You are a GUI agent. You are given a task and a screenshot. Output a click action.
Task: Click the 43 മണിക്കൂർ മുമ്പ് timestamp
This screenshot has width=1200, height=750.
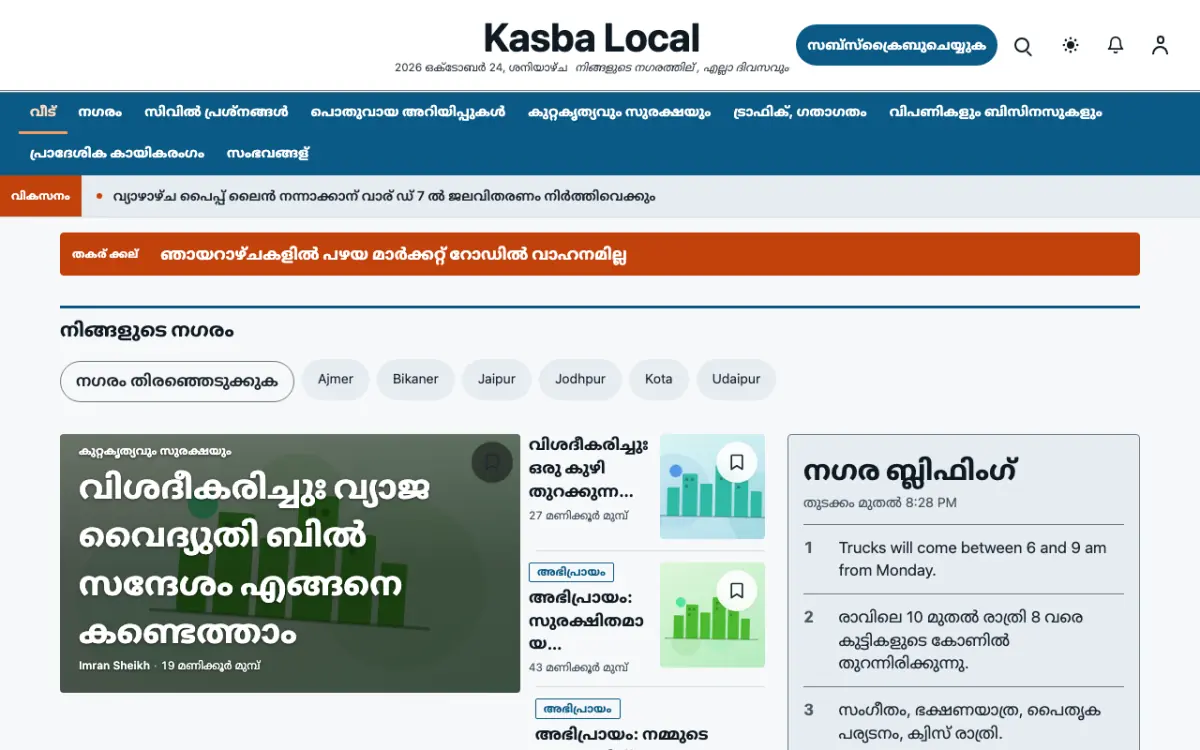(x=579, y=667)
